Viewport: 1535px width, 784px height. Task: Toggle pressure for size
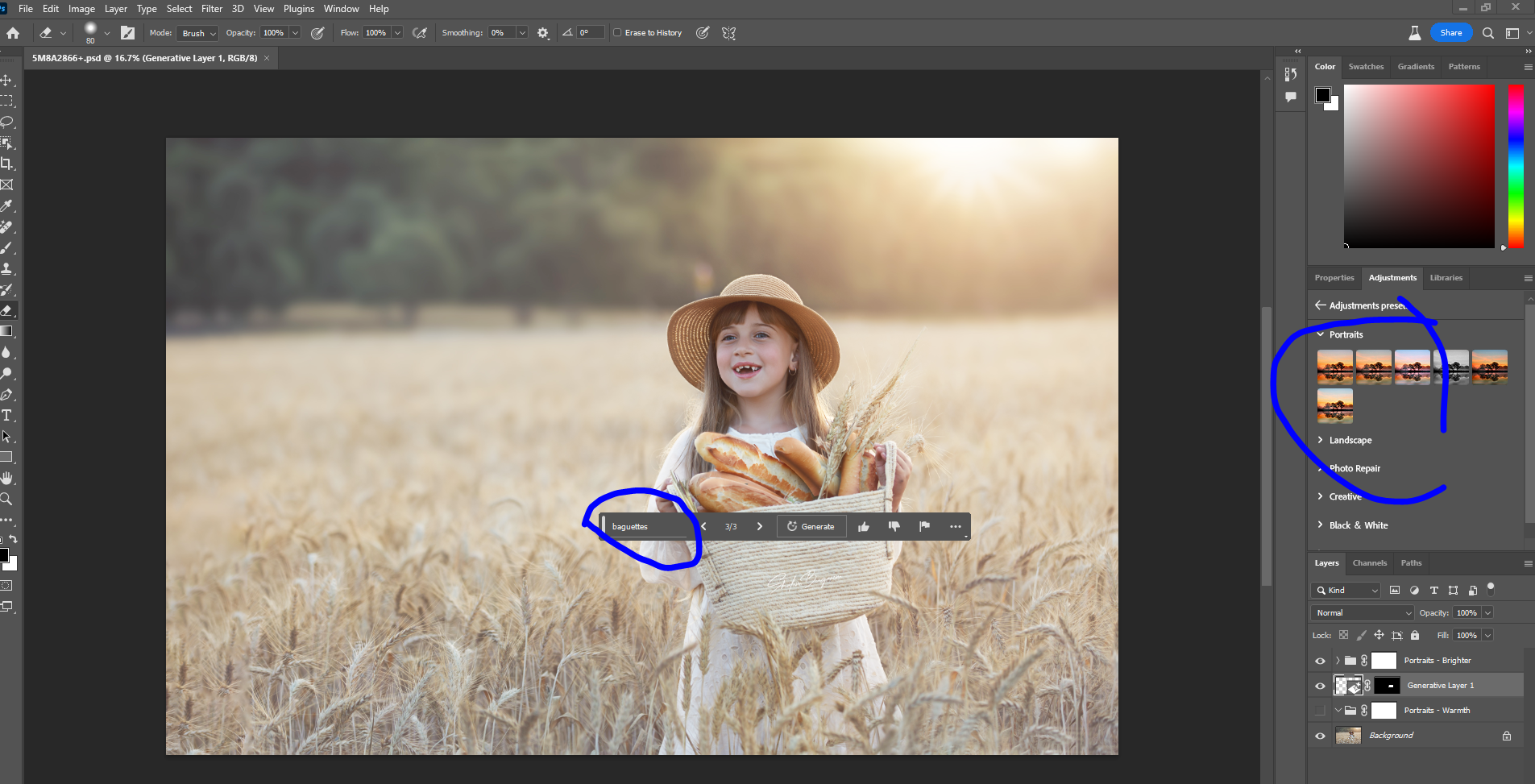pos(703,33)
